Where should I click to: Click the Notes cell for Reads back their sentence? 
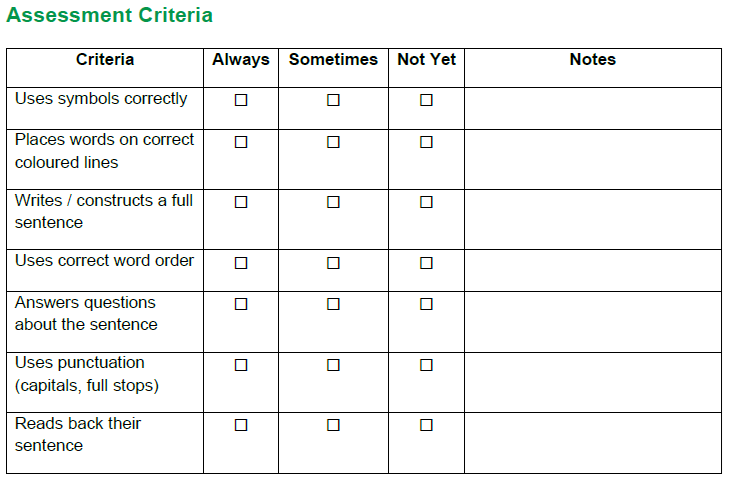[x=592, y=442]
